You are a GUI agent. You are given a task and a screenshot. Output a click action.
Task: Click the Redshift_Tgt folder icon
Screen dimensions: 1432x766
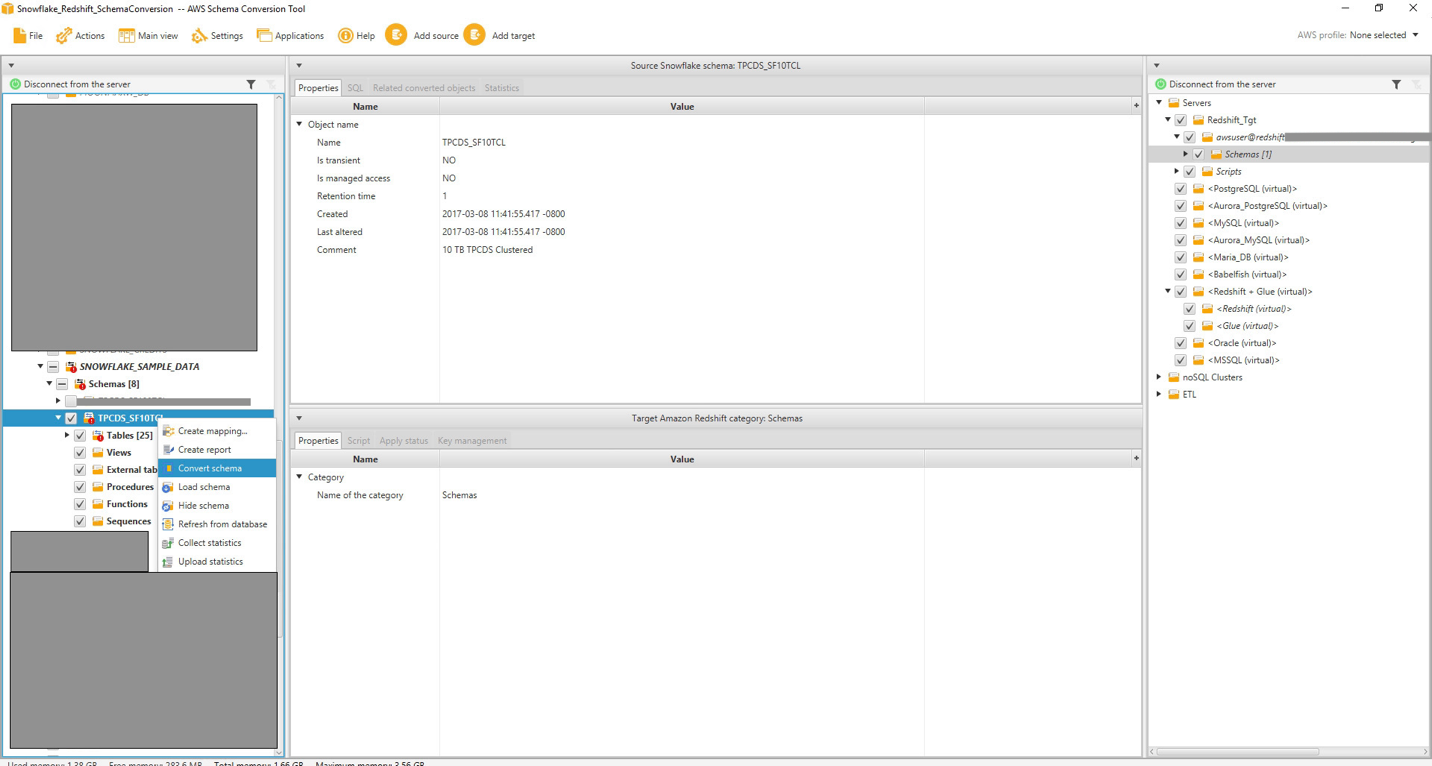coord(1198,120)
